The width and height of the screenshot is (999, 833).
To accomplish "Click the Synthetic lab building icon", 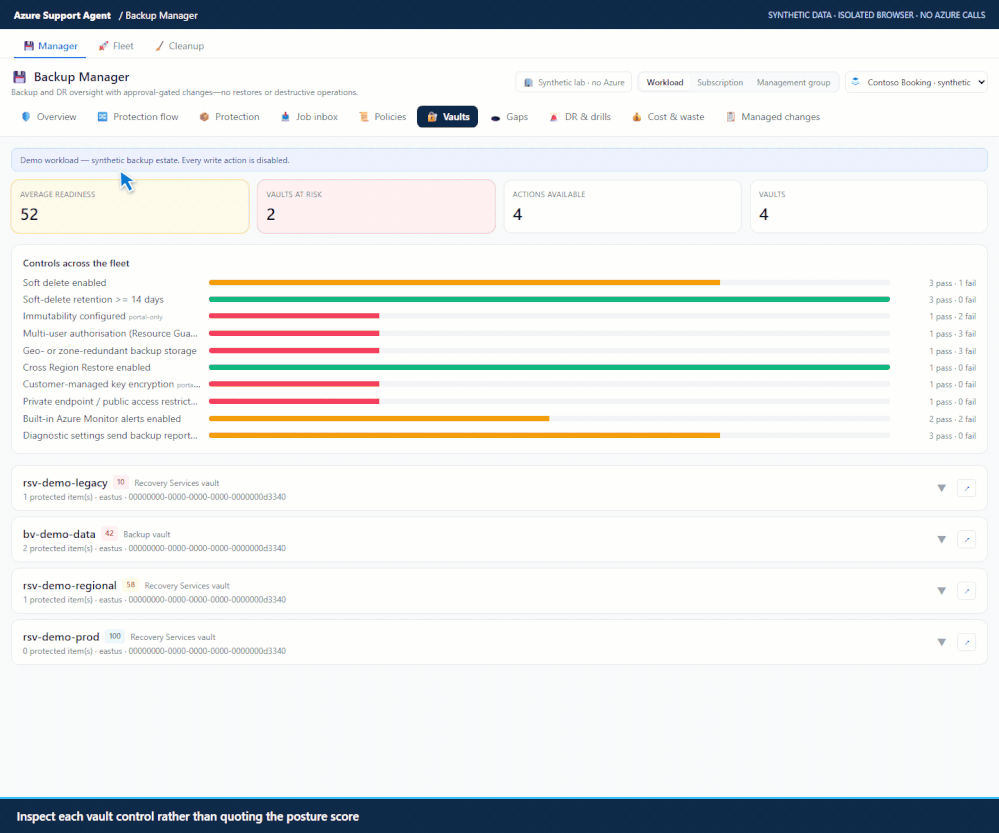I will (x=528, y=83).
